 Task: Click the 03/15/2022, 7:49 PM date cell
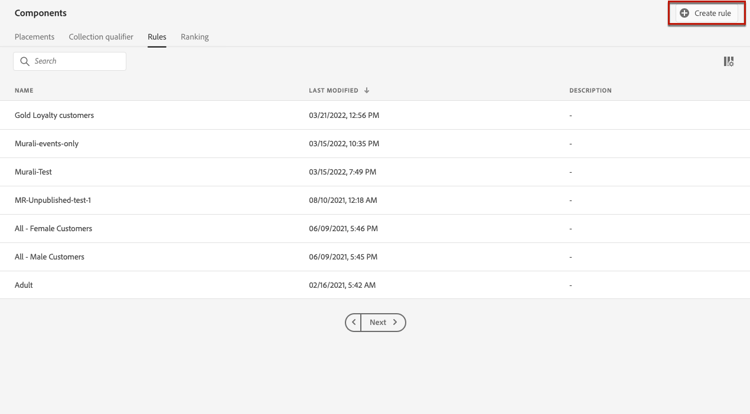tap(342, 172)
